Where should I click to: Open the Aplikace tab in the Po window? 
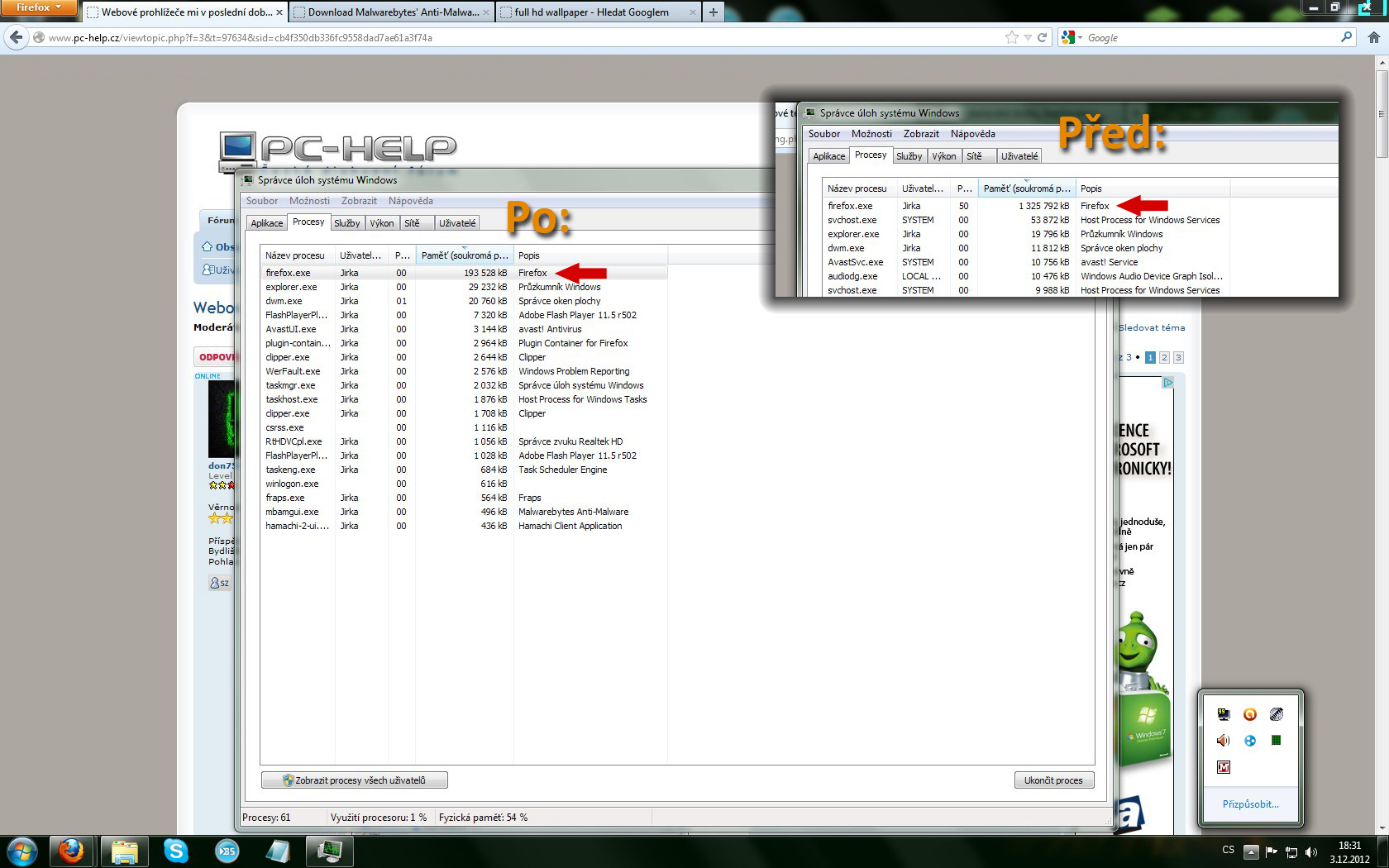267,223
